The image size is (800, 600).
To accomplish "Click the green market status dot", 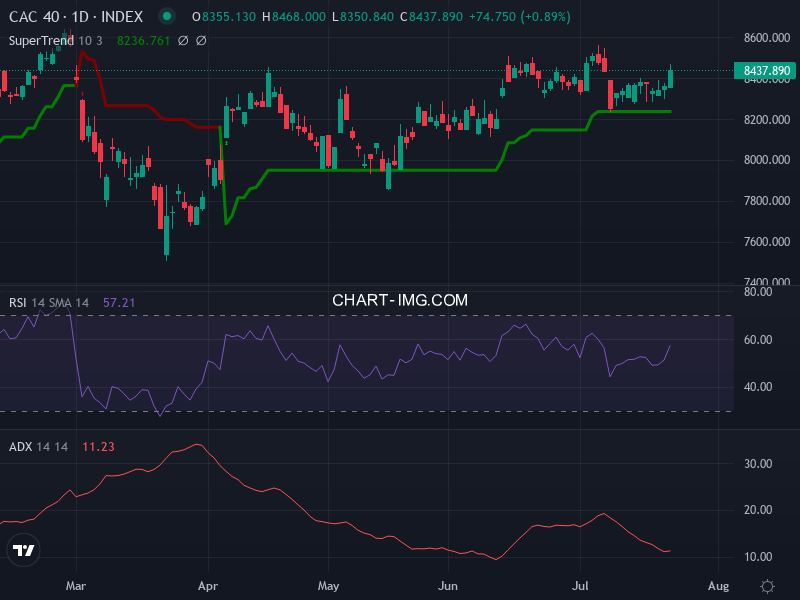I will click(x=166, y=16).
